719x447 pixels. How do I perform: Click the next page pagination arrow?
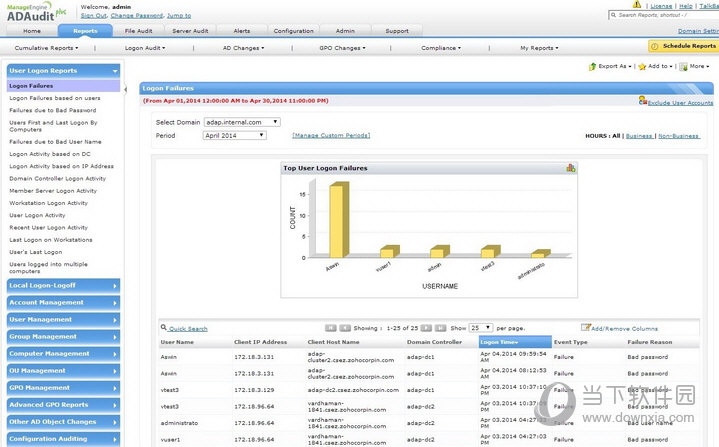click(x=426, y=328)
